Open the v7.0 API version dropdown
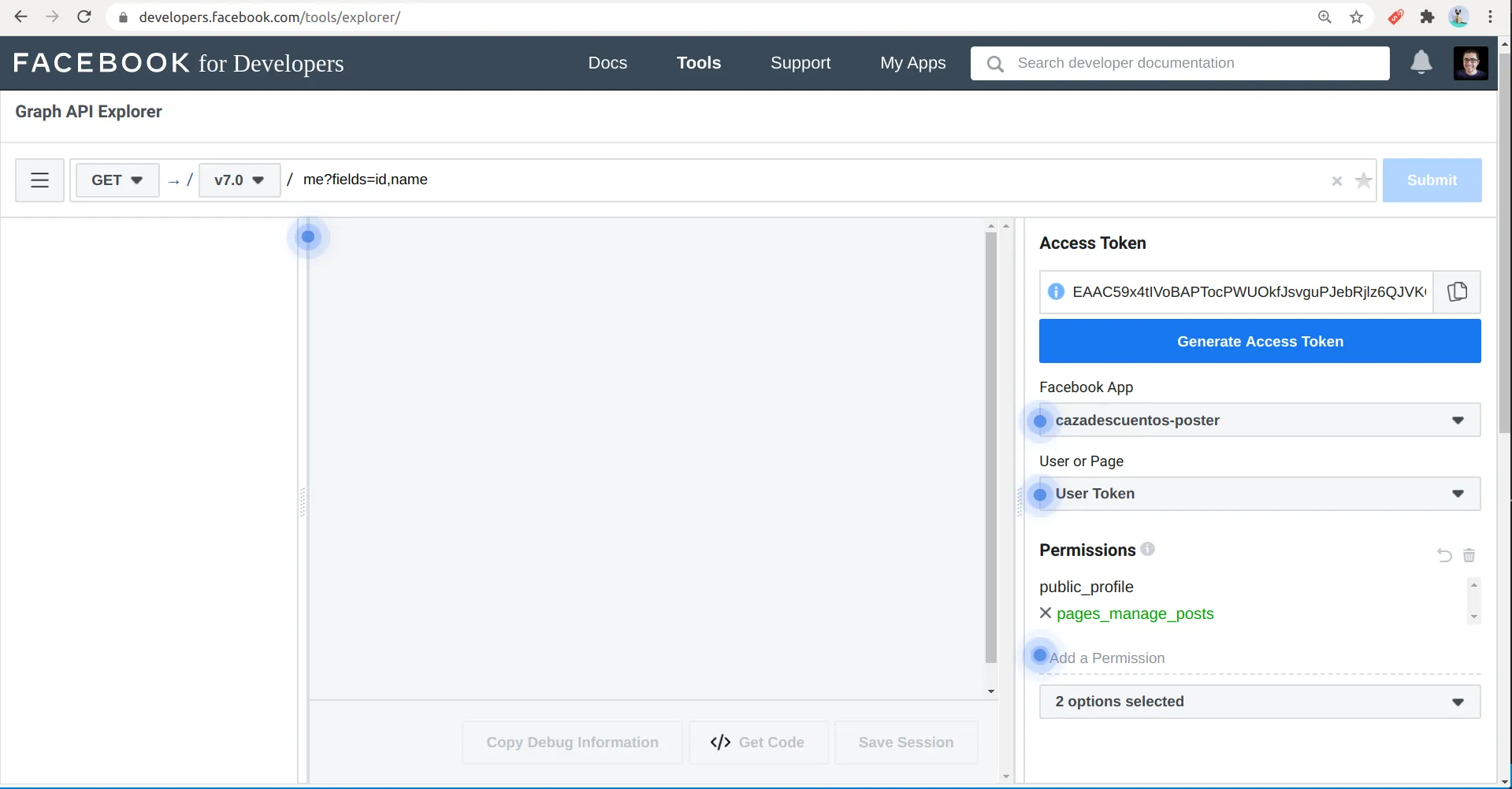1512x789 pixels. (x=240, y=180)
